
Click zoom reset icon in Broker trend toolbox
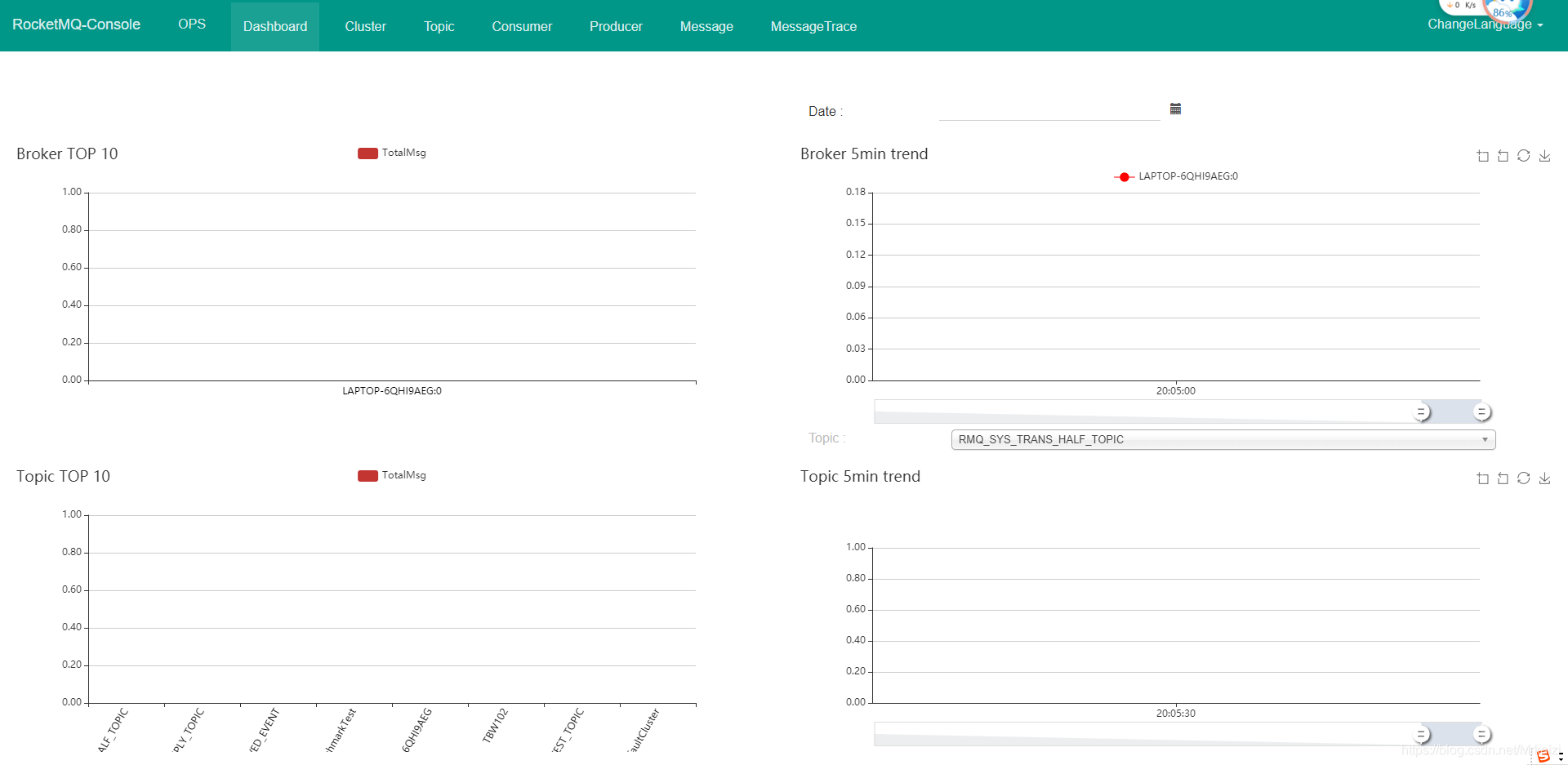[1503, 156]
